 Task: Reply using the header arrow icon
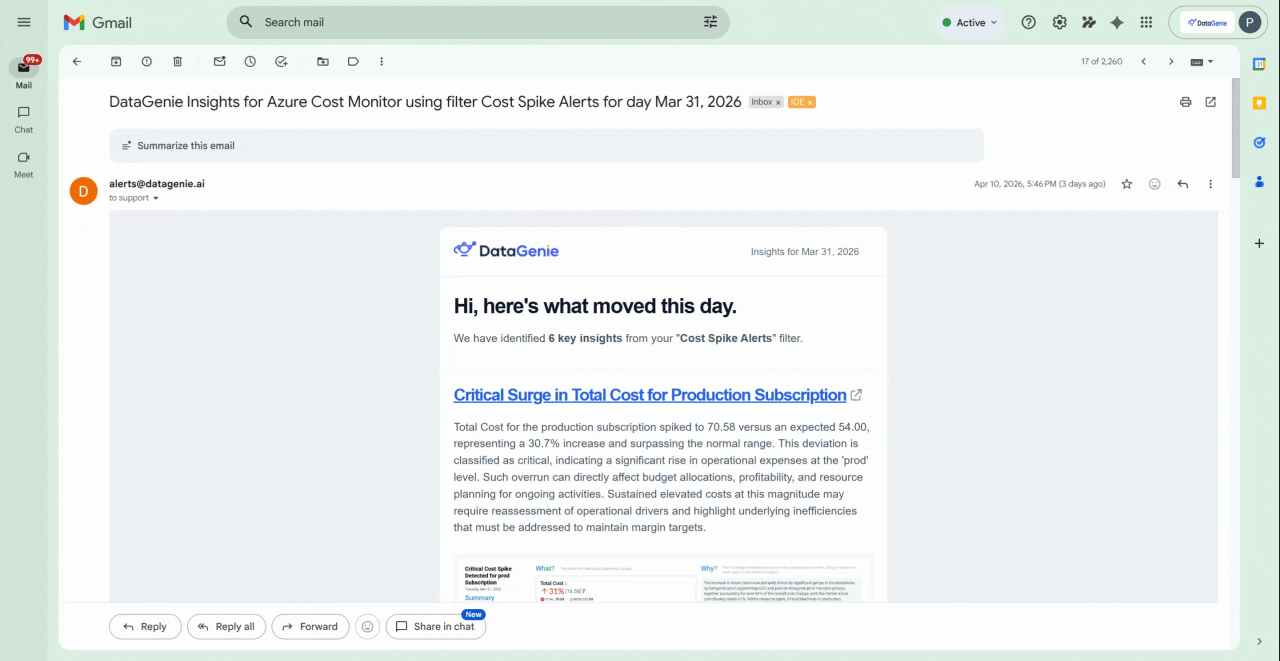point(1183,184)
